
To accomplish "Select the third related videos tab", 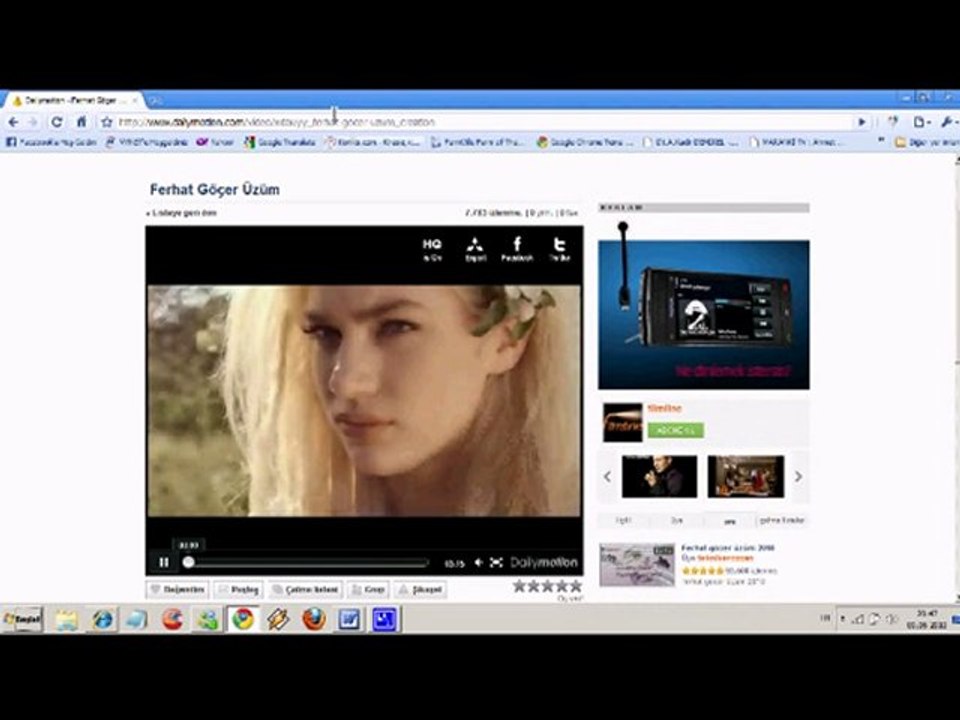I will pos(729,521).
